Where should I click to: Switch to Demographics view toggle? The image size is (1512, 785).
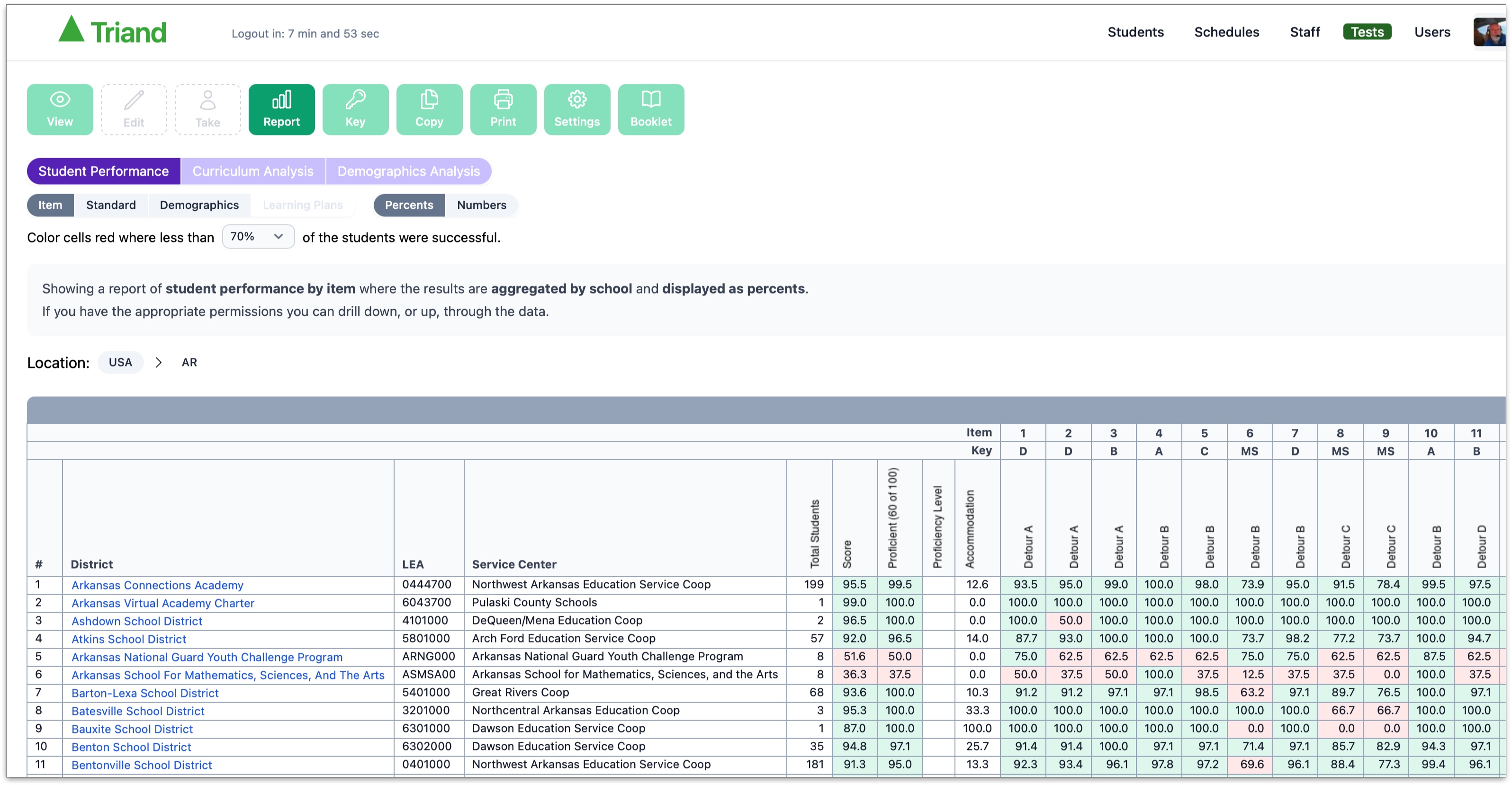click(x=199, y=205)
